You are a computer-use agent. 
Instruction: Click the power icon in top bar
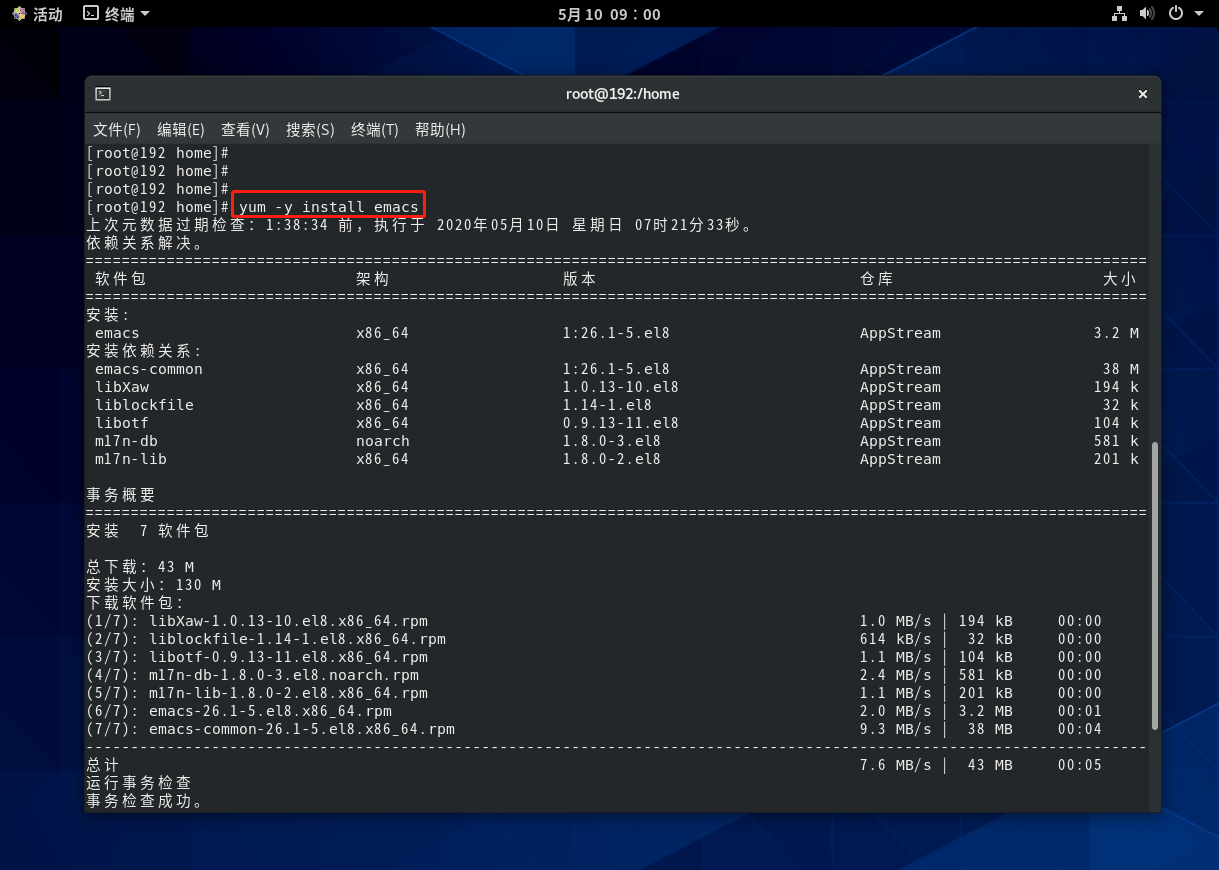(x=1176, y=14)
